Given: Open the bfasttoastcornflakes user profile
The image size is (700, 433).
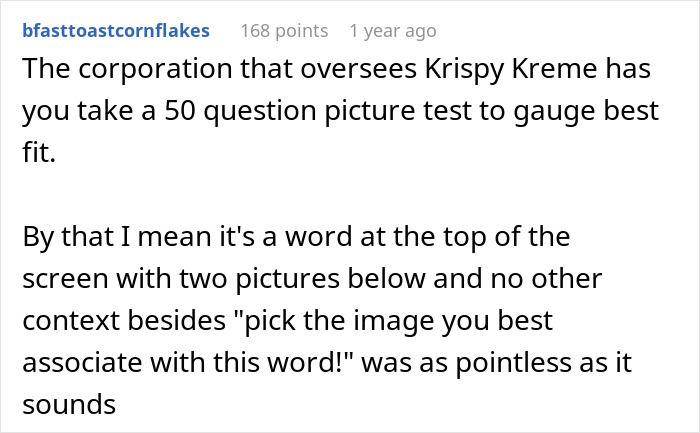Looking at the screenshot, I should (x=115, y=30).
